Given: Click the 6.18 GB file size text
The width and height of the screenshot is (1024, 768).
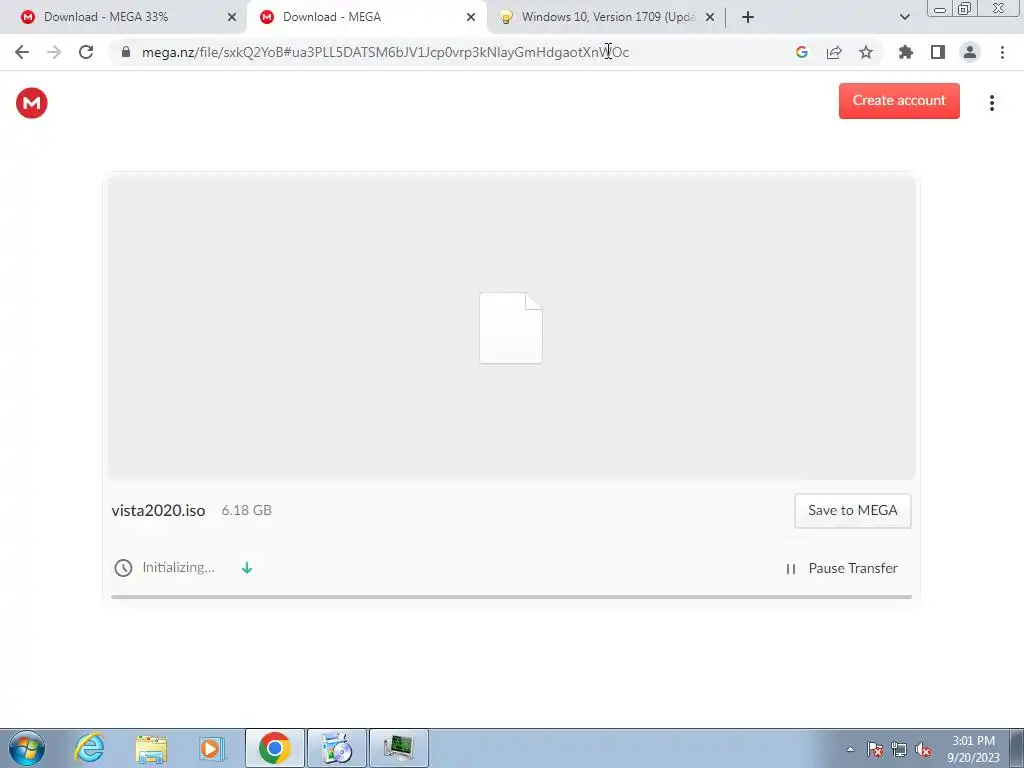Looking at the screenshot, I should [x=246, y=510].
